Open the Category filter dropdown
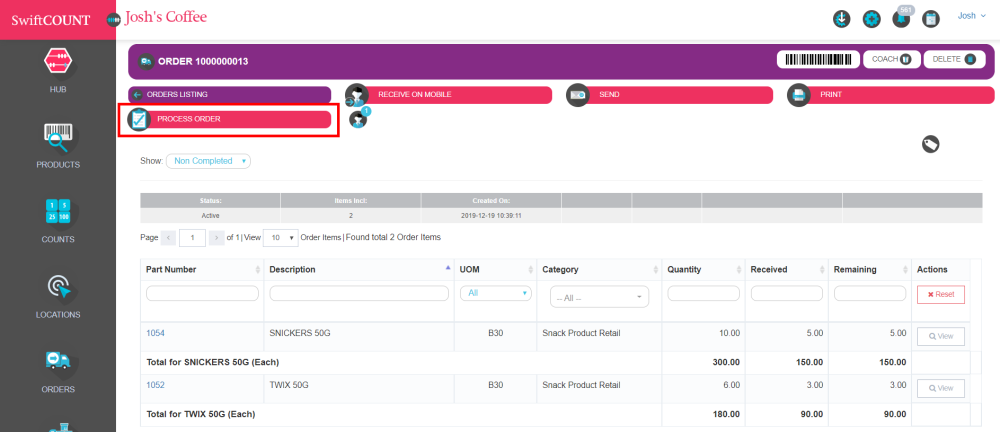Screen dimensions: 1000x432 click(x=599, y=297)
